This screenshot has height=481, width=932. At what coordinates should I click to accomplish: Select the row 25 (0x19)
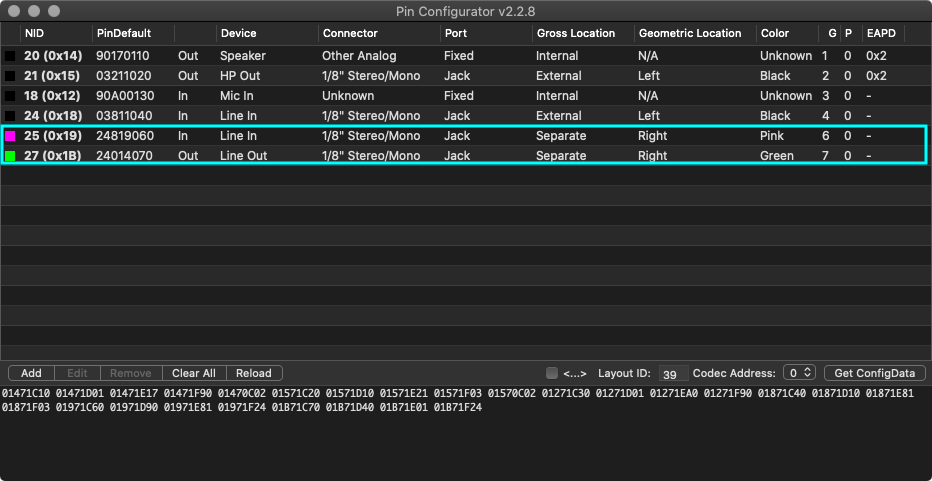coord(466,136)
